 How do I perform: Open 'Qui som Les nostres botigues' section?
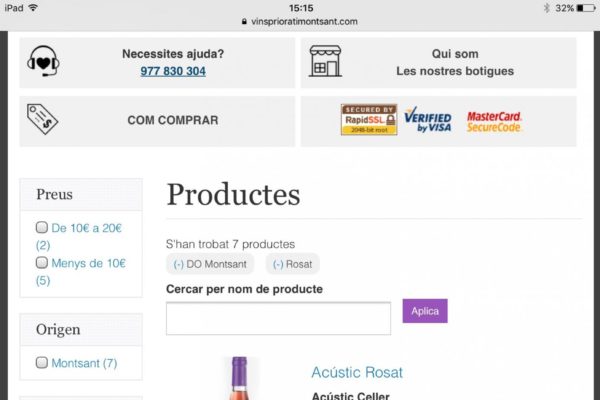[x=455, y=62]
